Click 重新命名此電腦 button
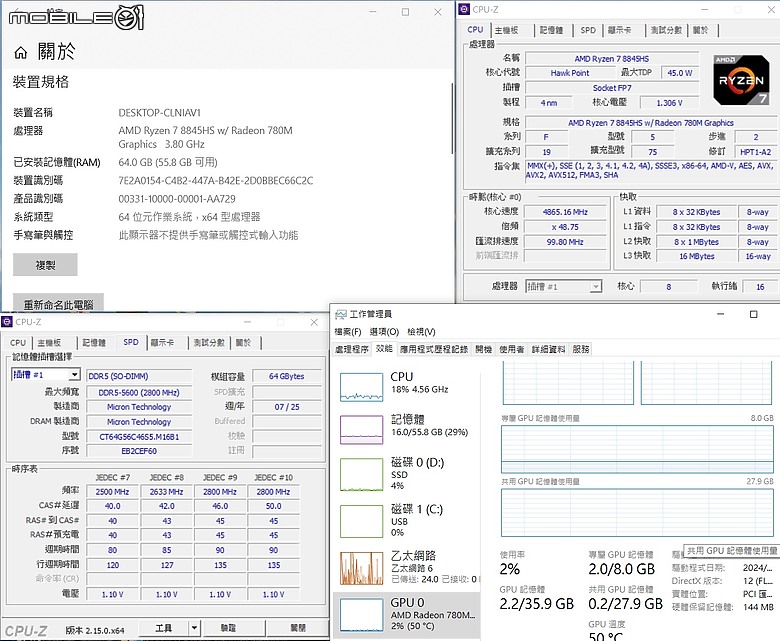The height and width of the screenshot is (641, 780). coord(58,303)
